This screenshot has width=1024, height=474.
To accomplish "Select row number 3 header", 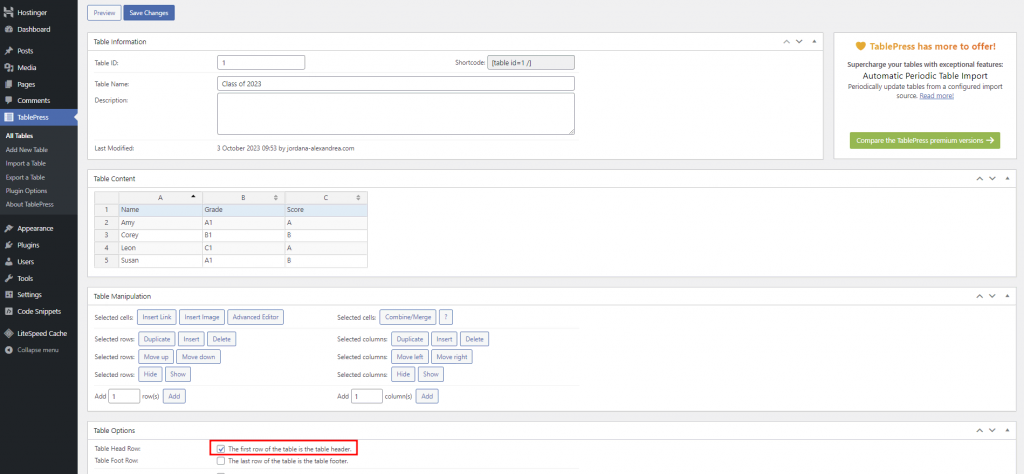I will pyautogui.click(x=106, y=235).
